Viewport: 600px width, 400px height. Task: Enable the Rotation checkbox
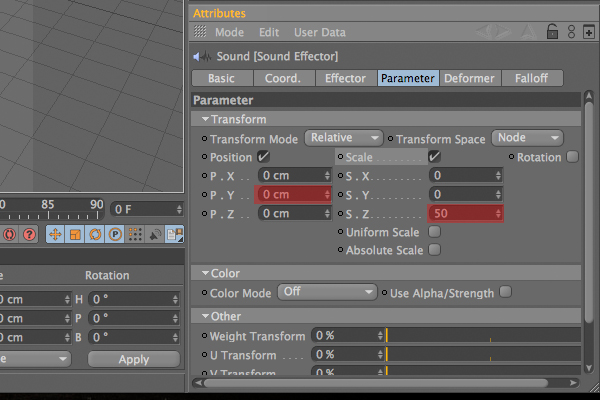572,157
